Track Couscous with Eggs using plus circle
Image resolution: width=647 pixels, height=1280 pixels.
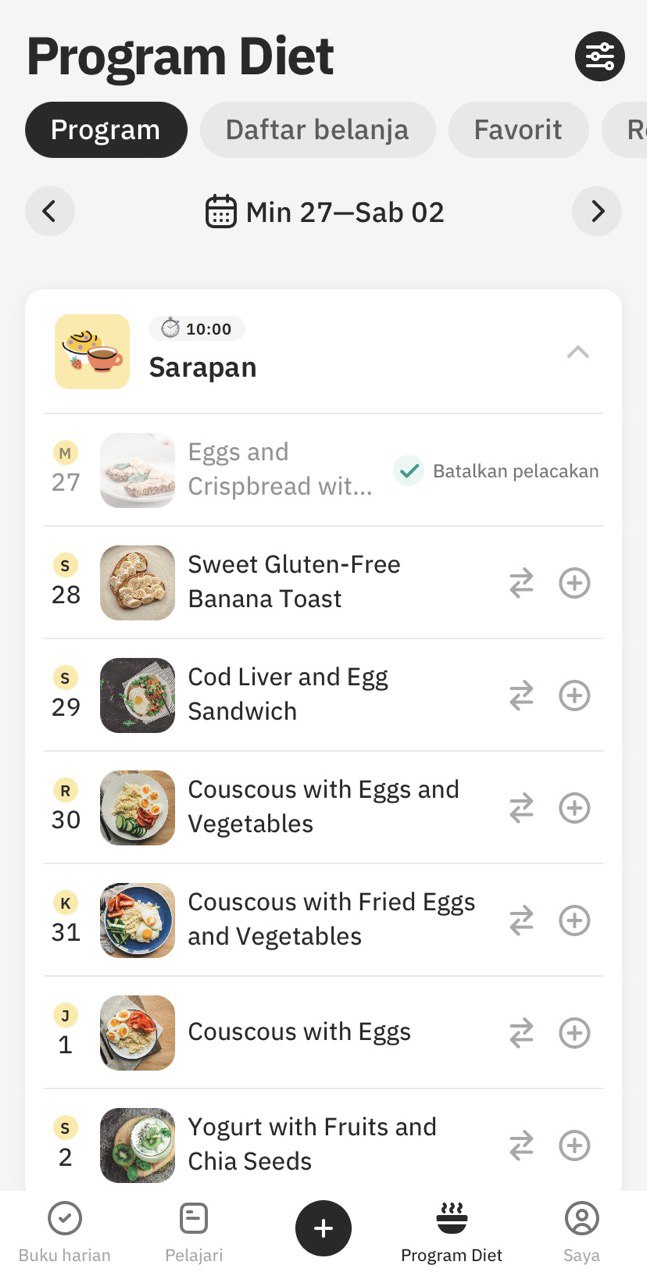point(574,1033)
